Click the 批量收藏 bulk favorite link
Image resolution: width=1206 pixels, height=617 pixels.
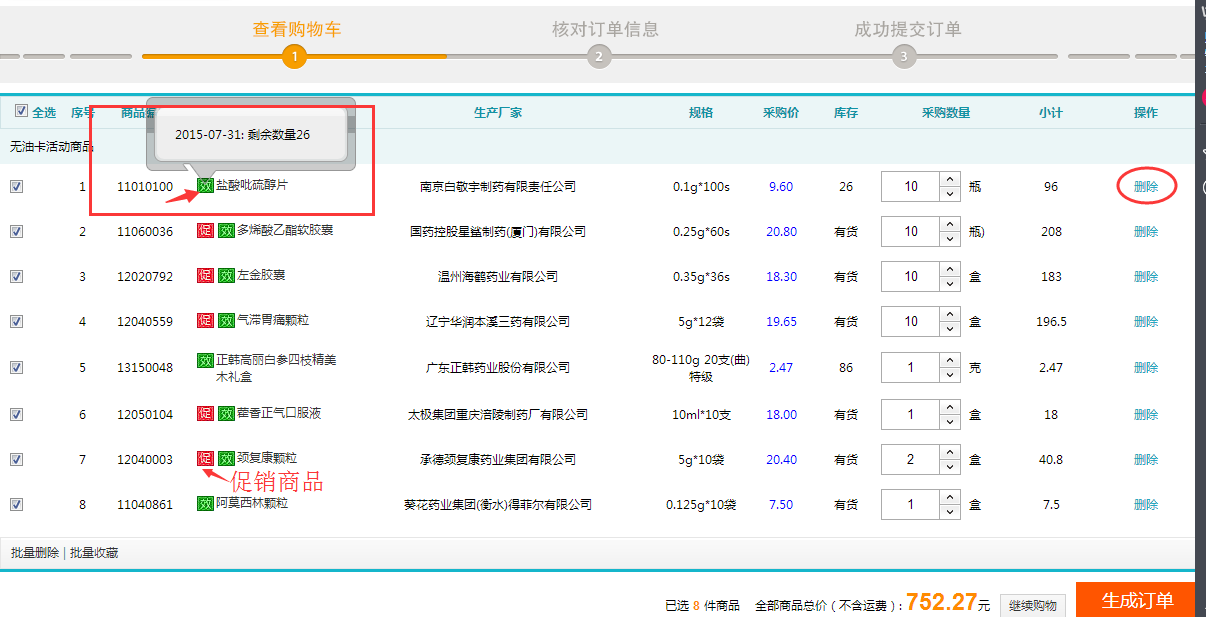click(94, 552)
